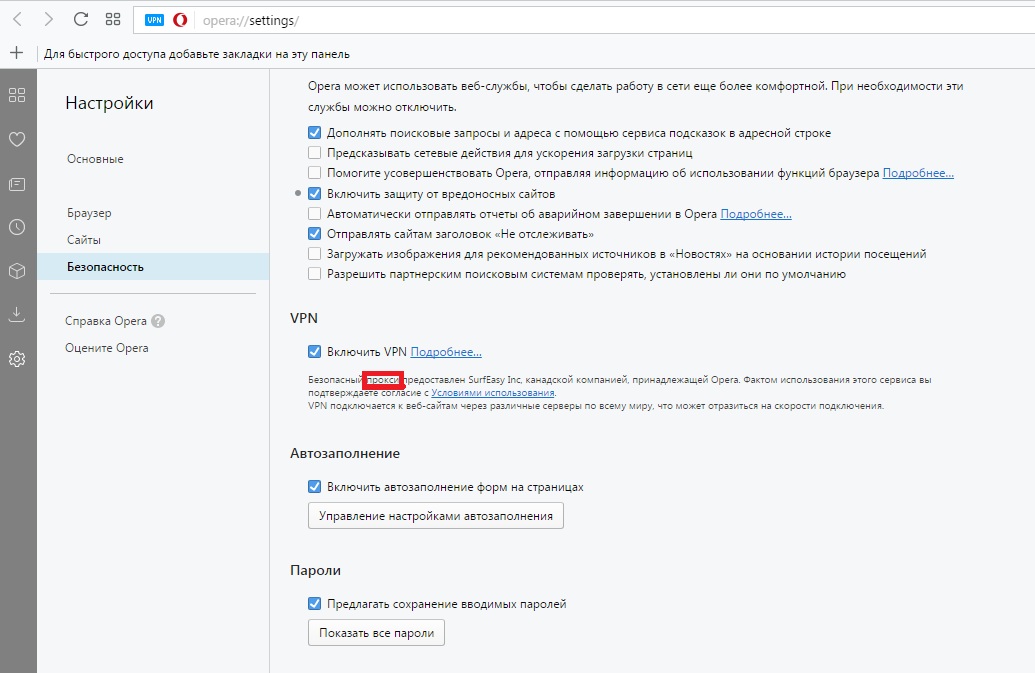Open Подробнее link about browser usage info

click(918, 173)
